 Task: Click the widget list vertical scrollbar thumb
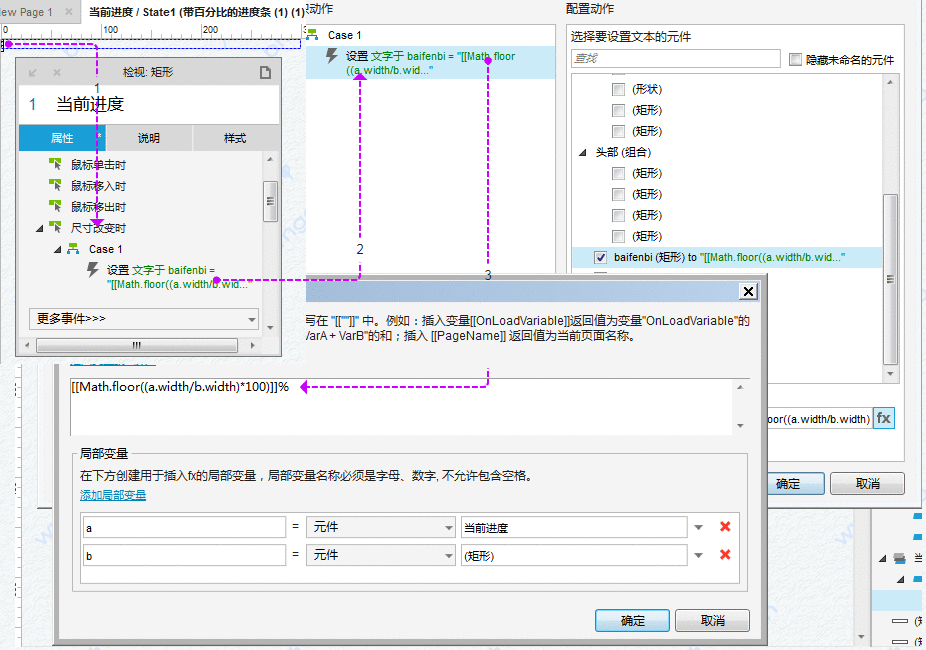tap(890, 279)
